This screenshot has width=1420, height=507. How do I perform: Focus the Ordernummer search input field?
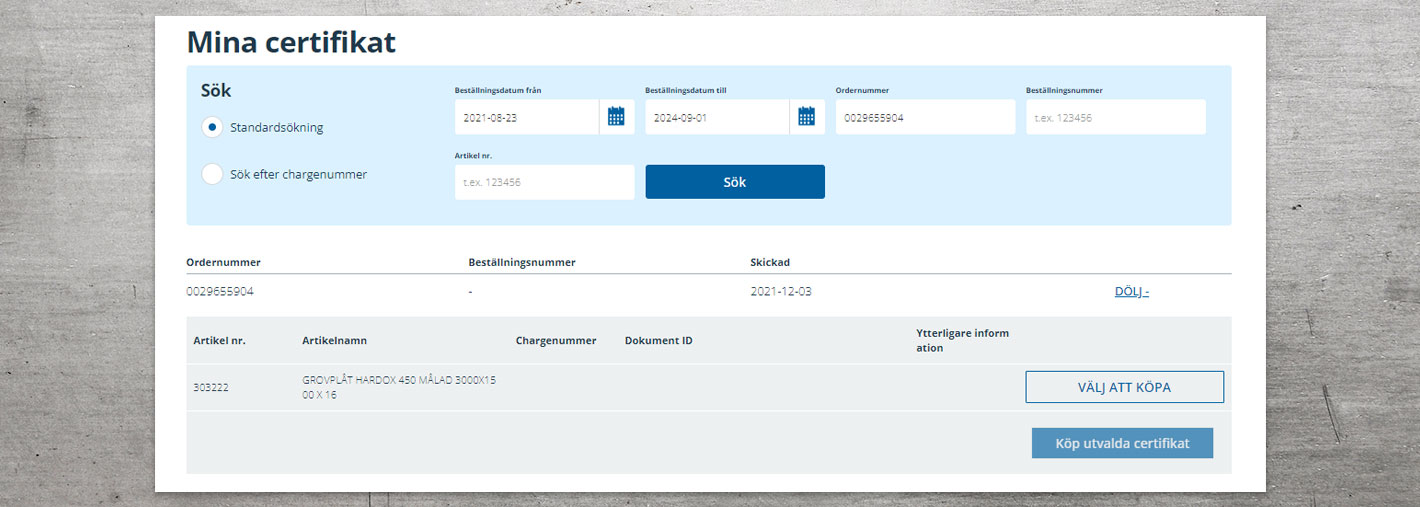[x=925, y=118]
